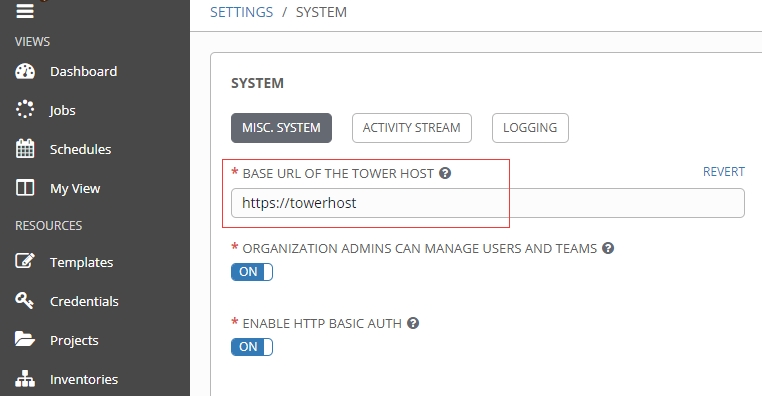Open Jobs from sidebar

coord(62,110)
